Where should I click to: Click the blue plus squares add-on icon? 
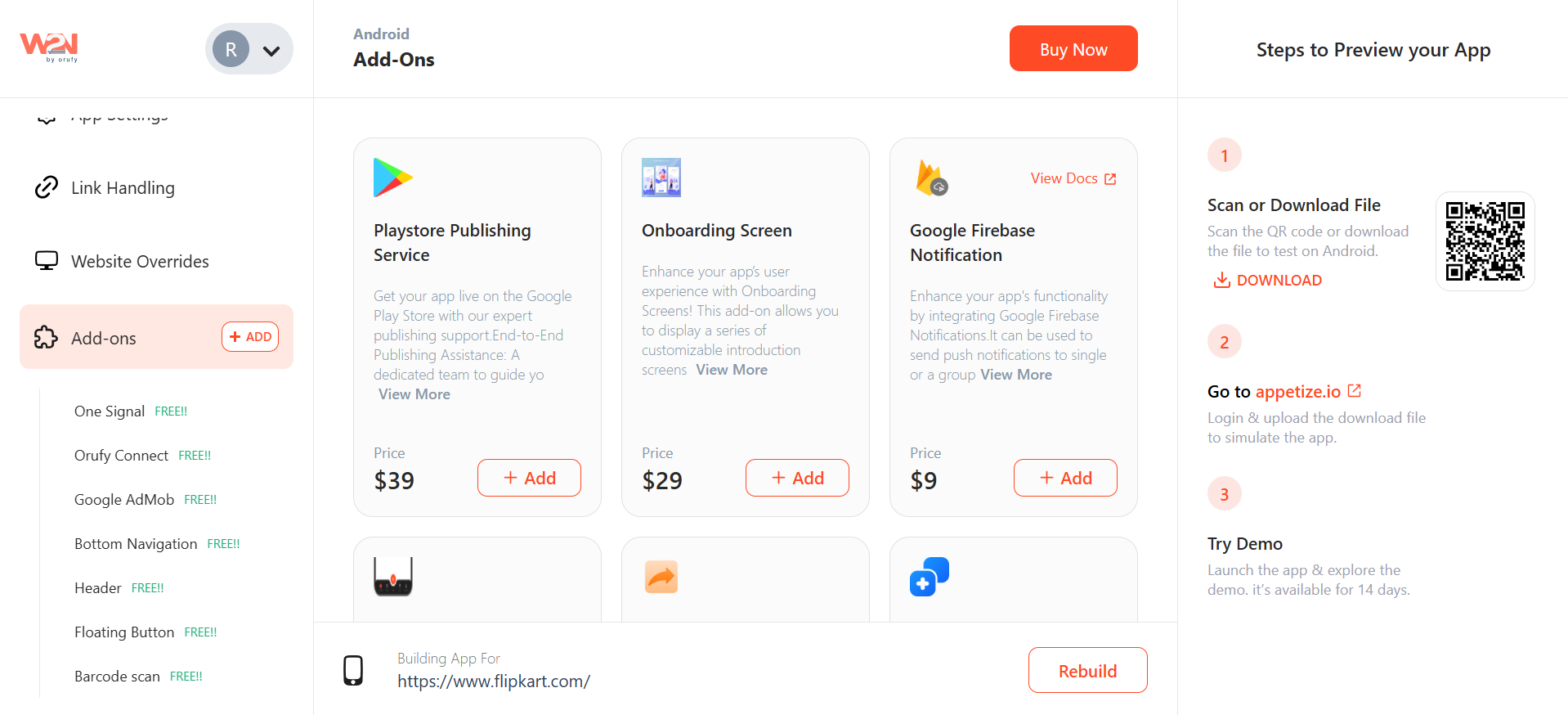[x=930, y=577]
